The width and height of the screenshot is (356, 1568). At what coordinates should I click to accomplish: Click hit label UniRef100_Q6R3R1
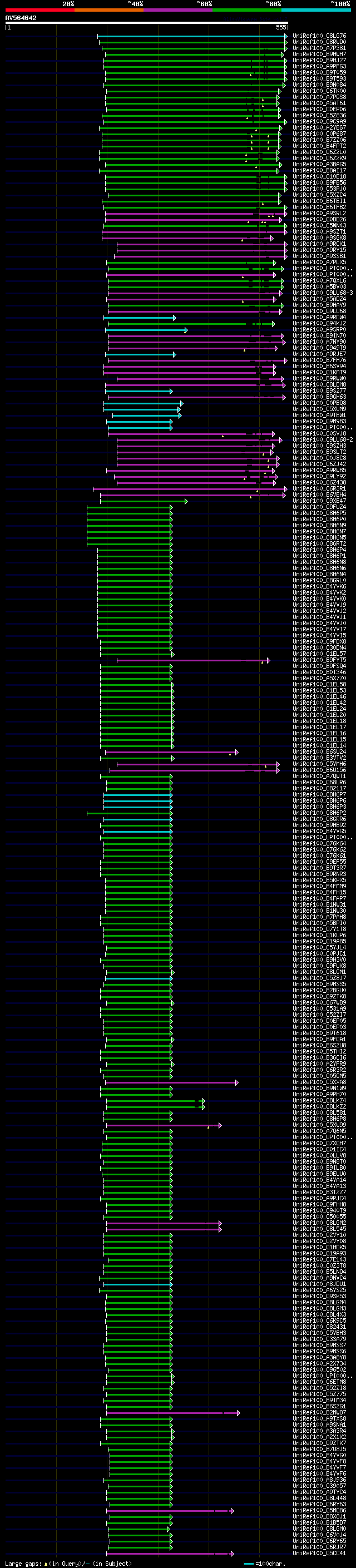click(319, 489)
